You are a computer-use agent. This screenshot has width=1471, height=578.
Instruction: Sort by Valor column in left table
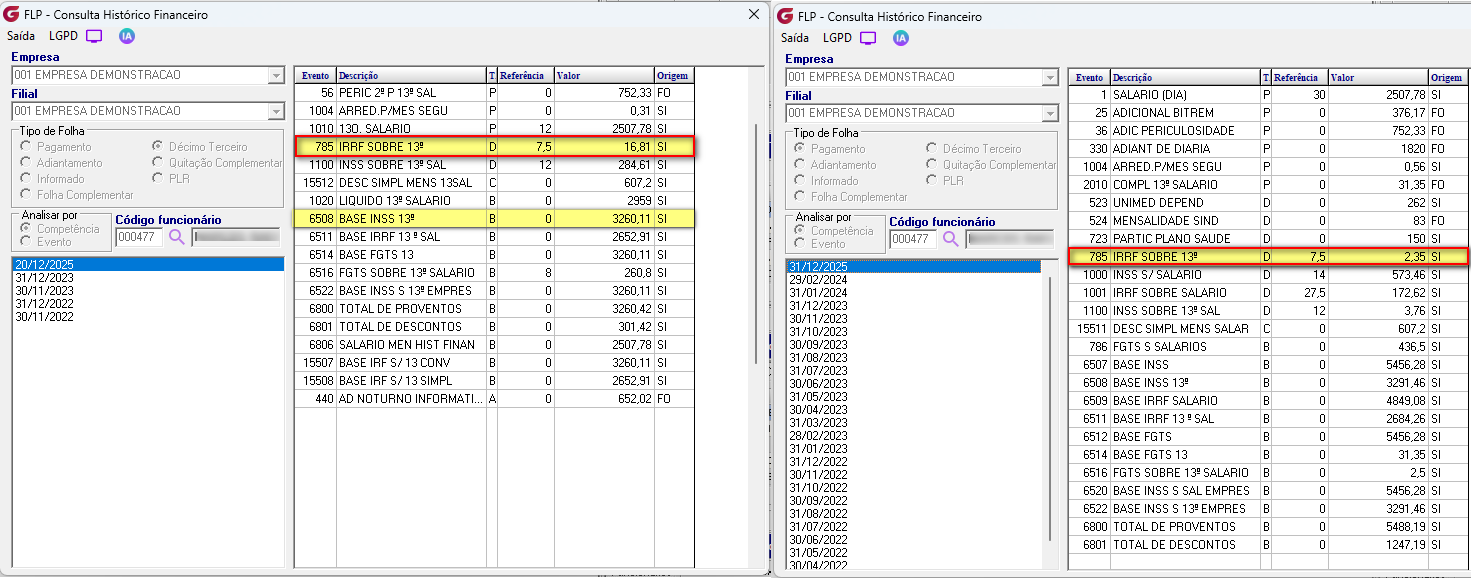tap(605, 75)
